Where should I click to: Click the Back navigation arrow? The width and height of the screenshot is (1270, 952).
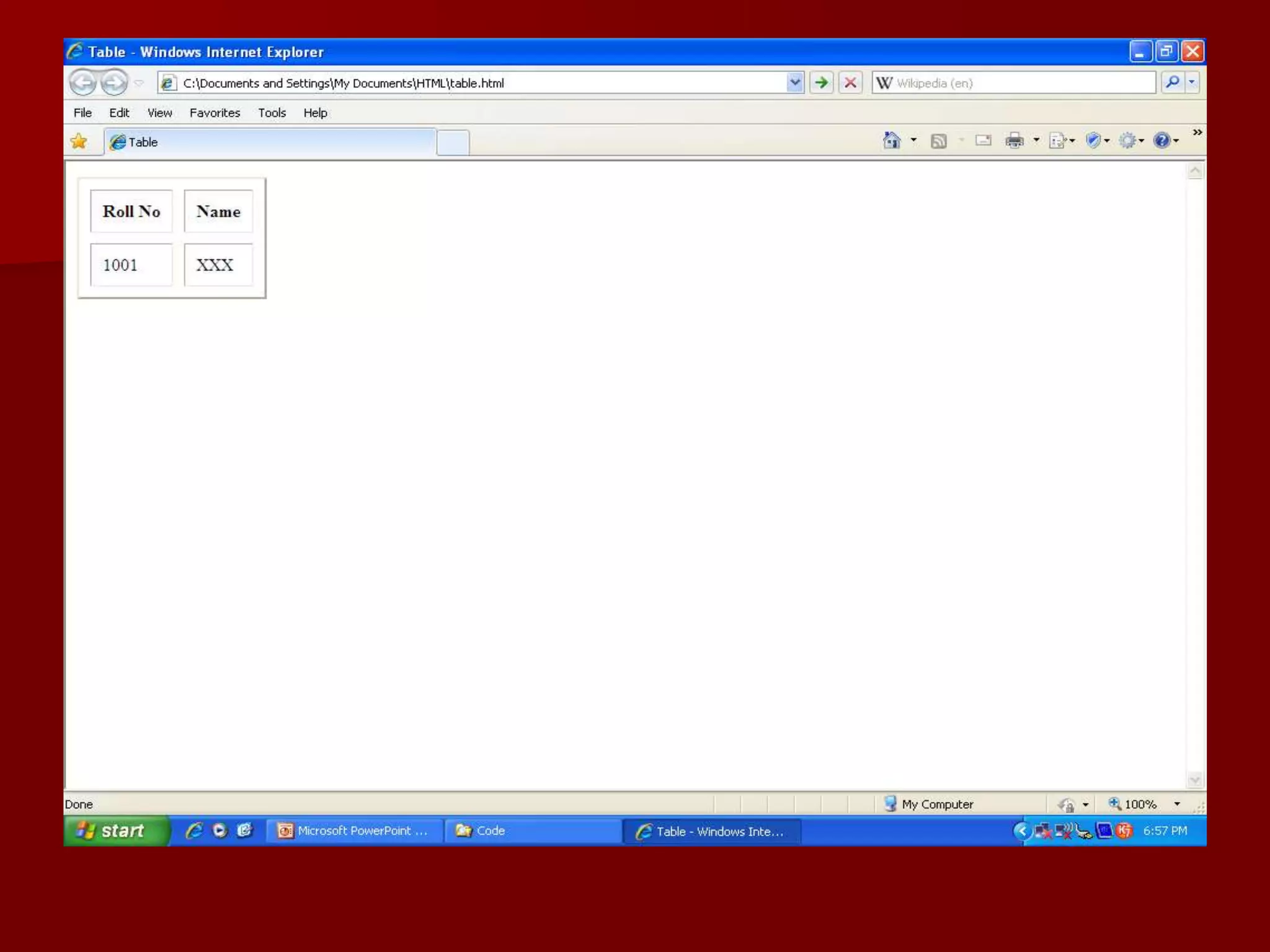(x=82, y=82)
